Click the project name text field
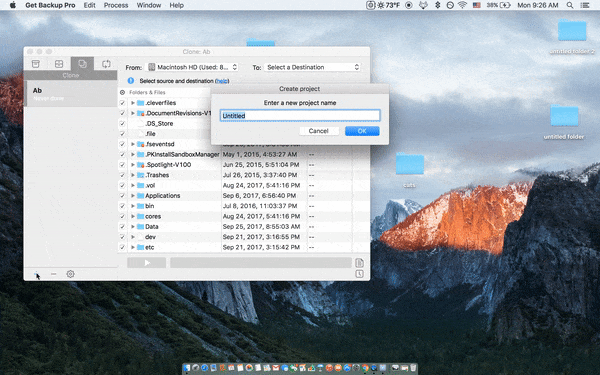Image resolution: width=600 pixels, height=375 pixels. click(x=300, y=116)
